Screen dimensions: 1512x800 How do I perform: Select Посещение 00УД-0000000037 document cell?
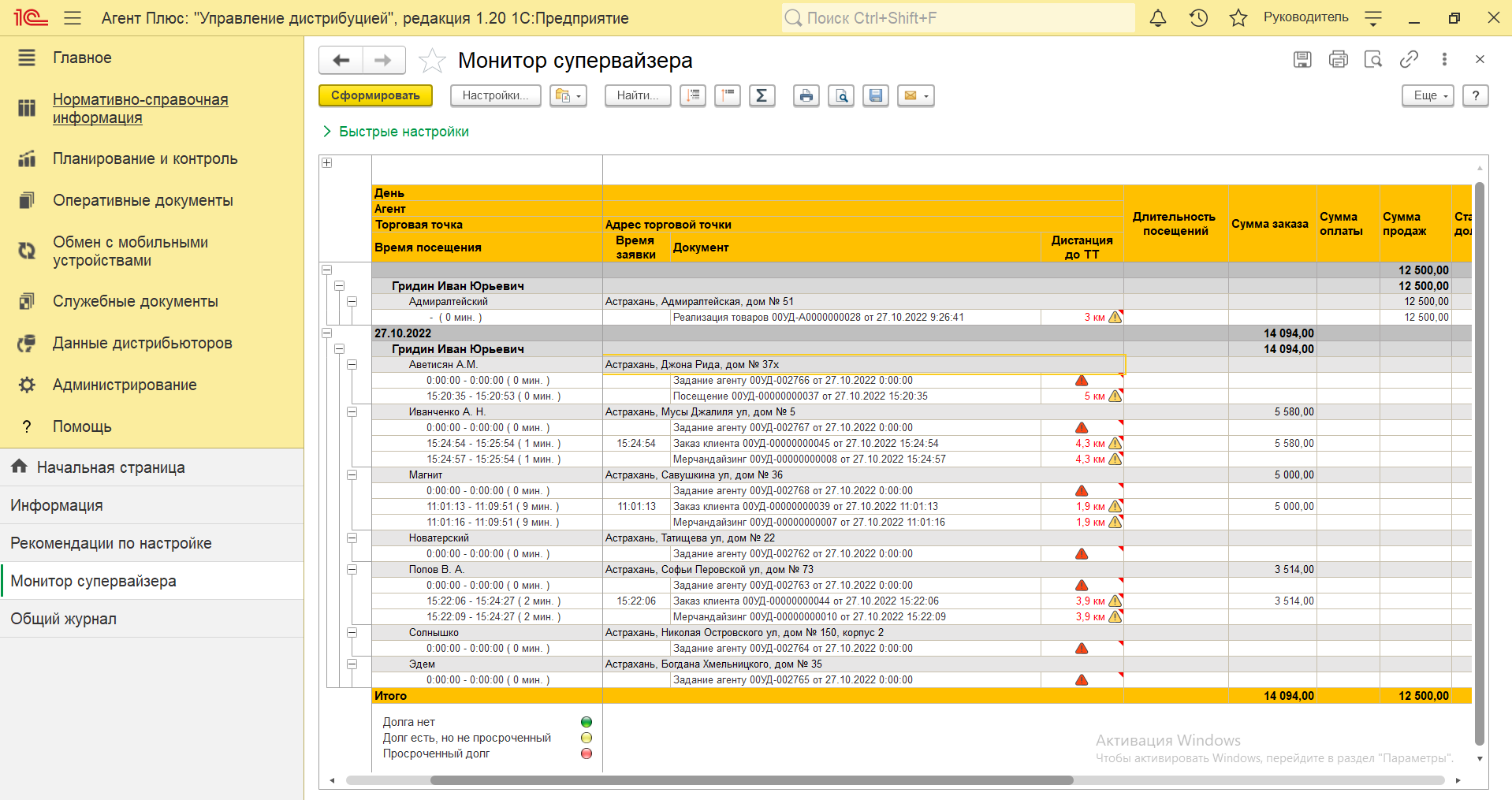855,396
